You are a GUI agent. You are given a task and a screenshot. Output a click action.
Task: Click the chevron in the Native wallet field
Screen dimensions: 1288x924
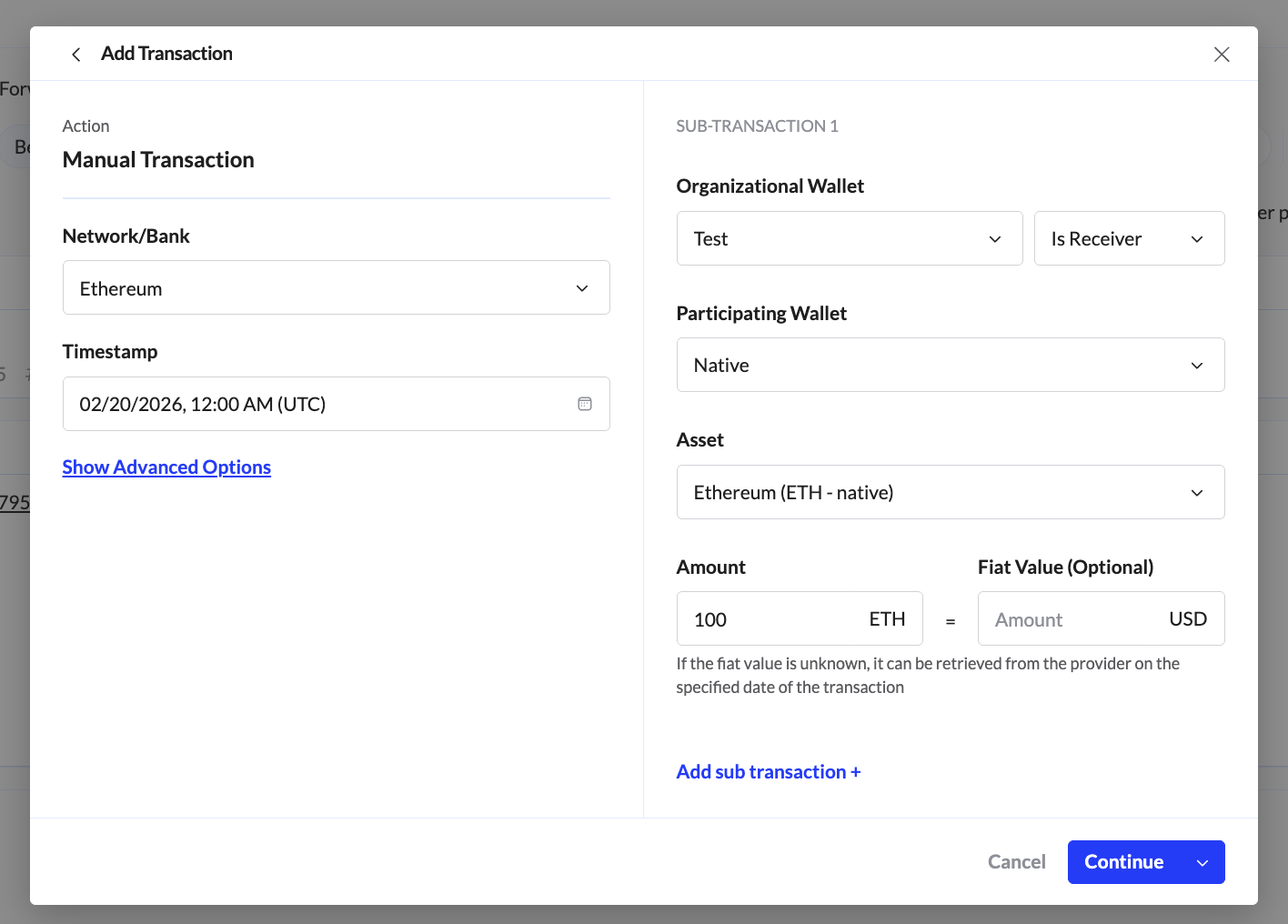[x=1197, y=366]
